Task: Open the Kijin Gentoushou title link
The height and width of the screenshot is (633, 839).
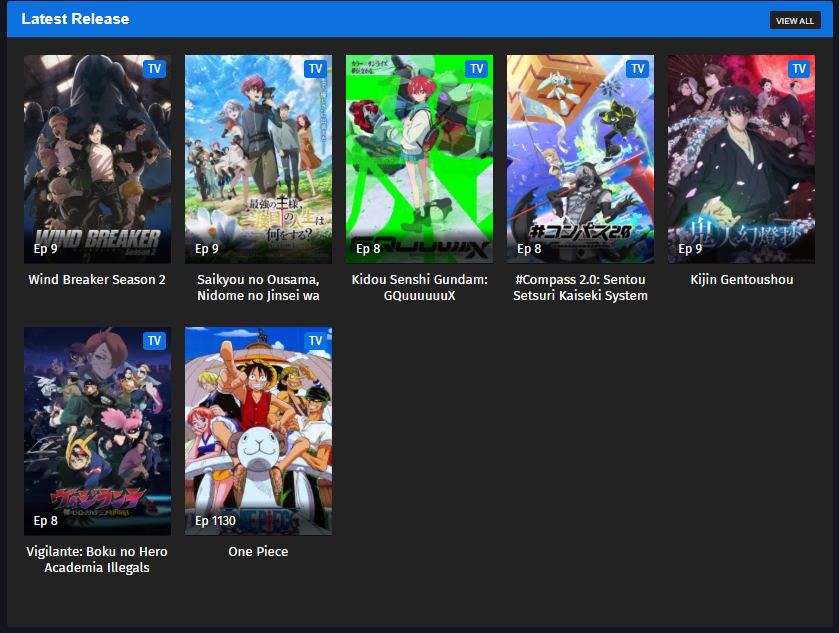Action: [x=741, y=280]
